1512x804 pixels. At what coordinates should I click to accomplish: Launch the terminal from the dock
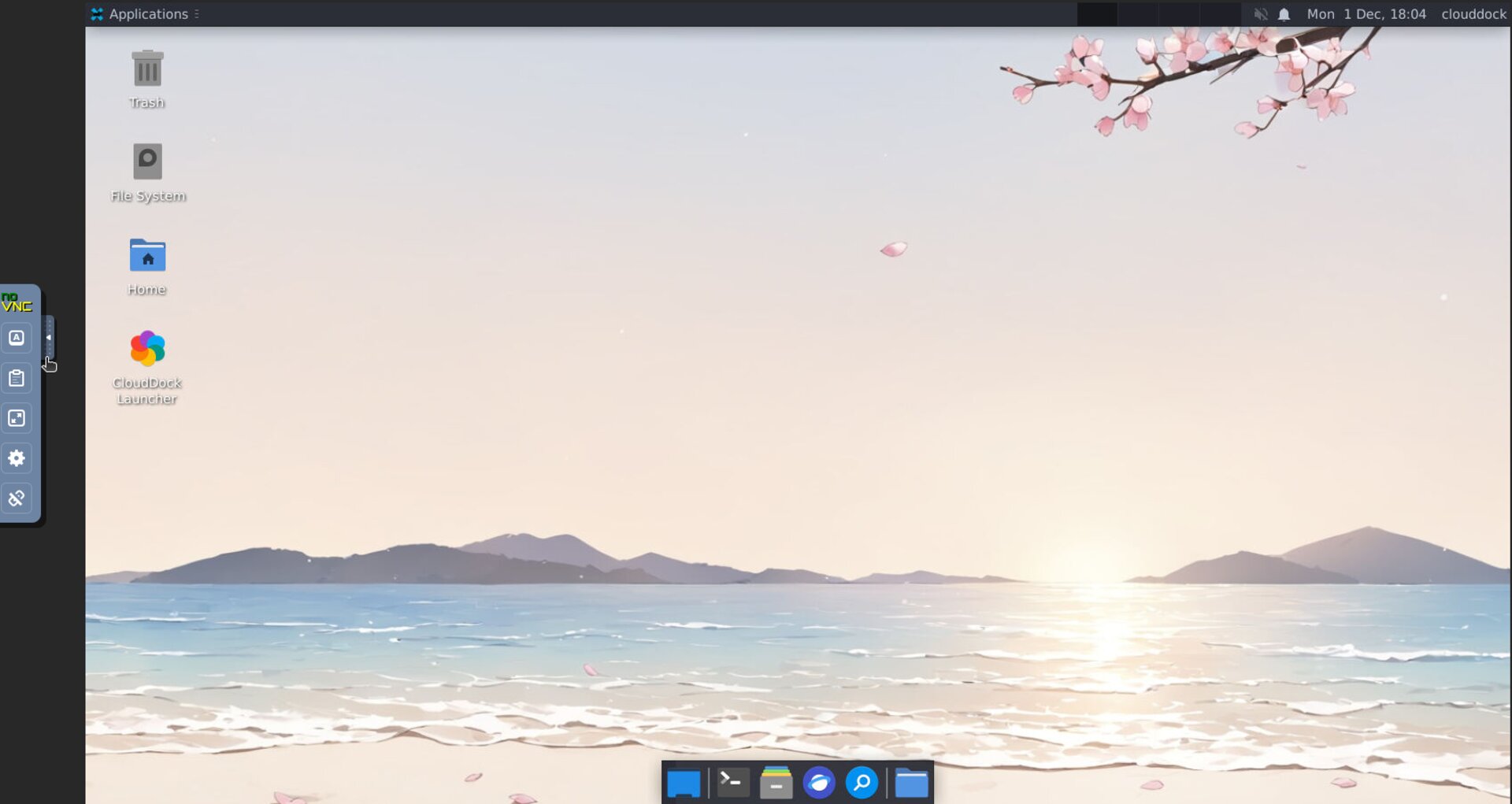tap(732, 784)
